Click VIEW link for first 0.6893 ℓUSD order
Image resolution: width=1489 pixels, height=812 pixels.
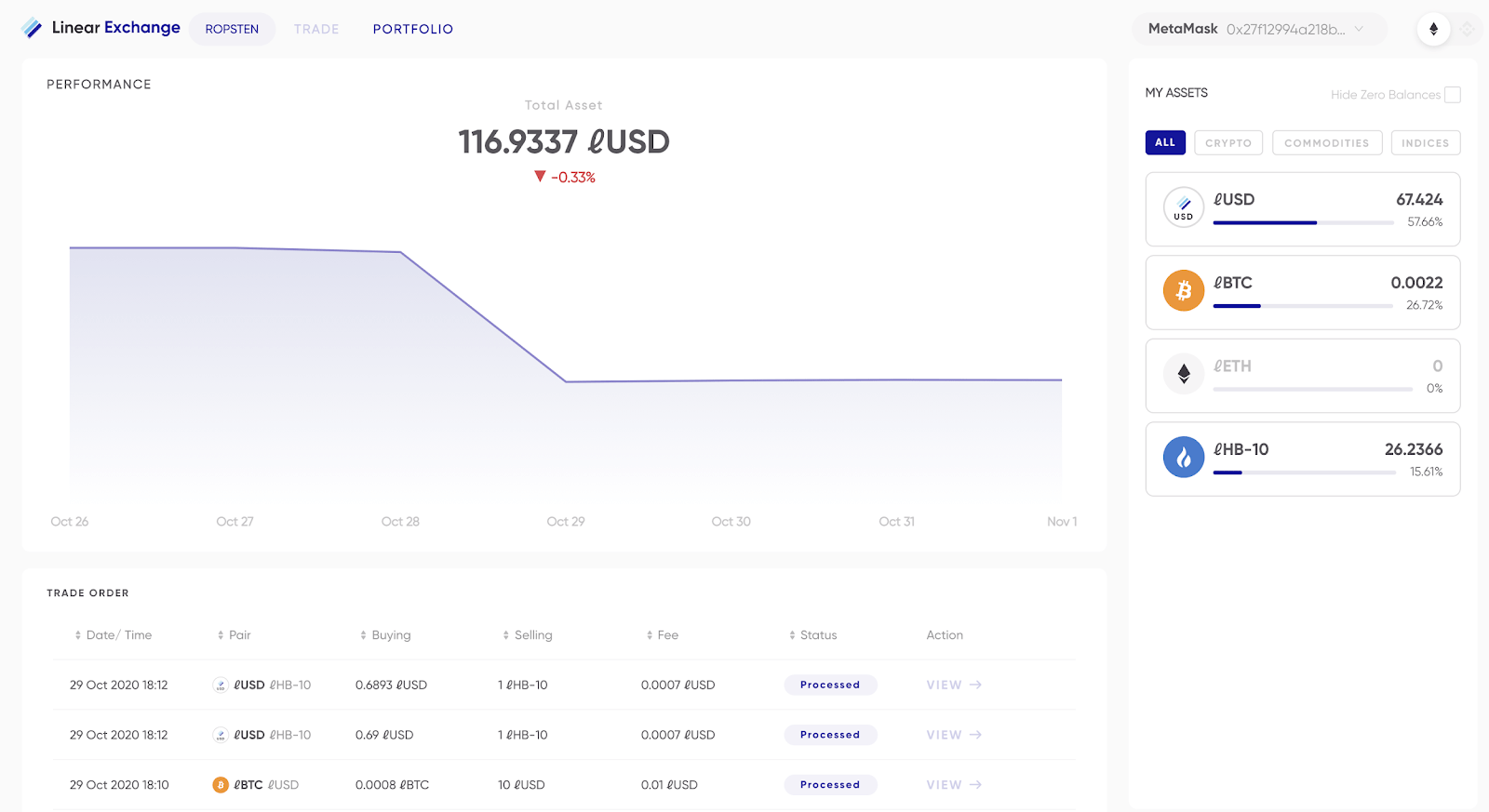coord(954,685)
